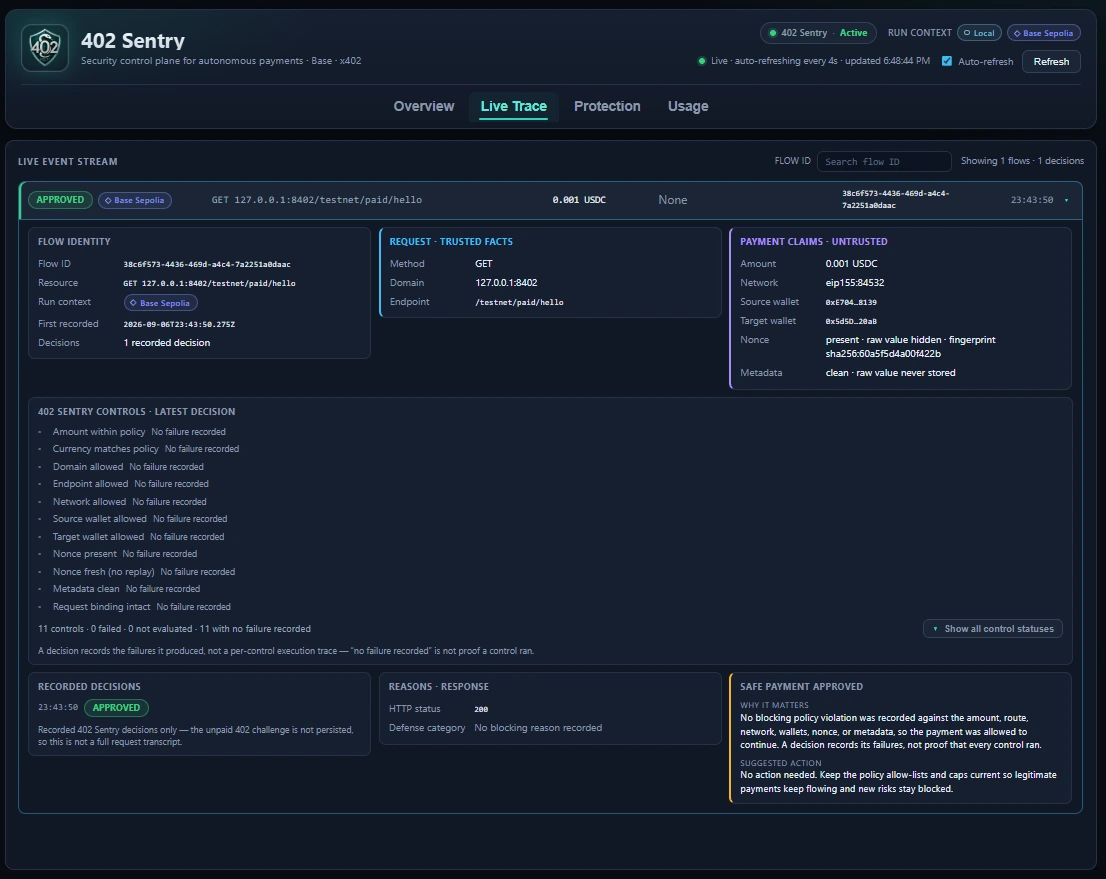Click the 402 Sentry Active status badge
The height and width of the screenshot is (879, 1106).
point(818,33)
